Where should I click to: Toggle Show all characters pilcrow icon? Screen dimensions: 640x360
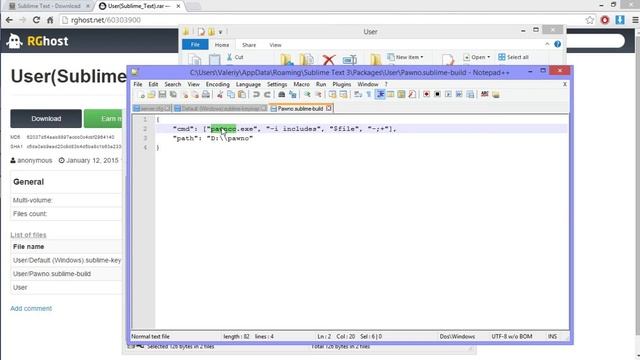pos(369,95)
